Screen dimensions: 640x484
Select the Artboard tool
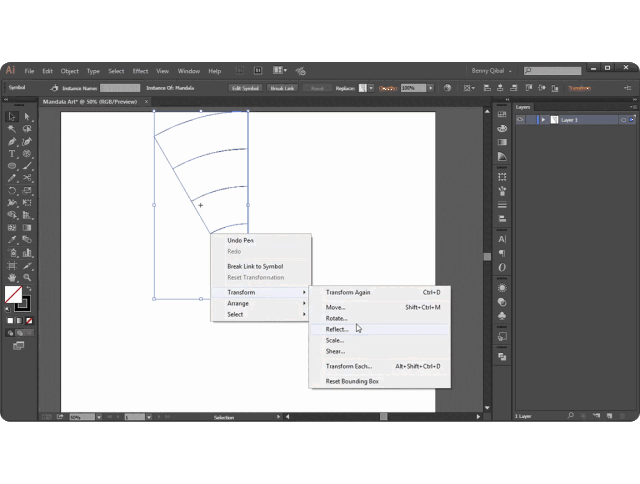point(12,266)
